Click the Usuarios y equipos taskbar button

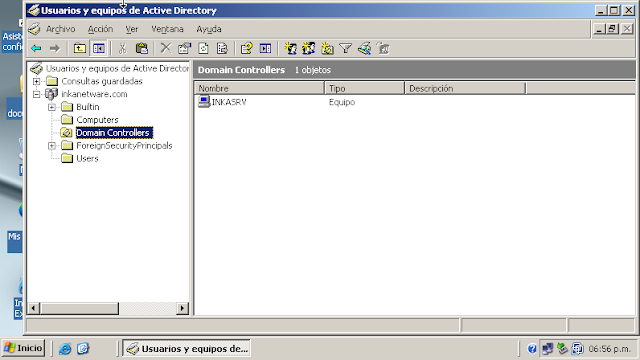[187, 349]
